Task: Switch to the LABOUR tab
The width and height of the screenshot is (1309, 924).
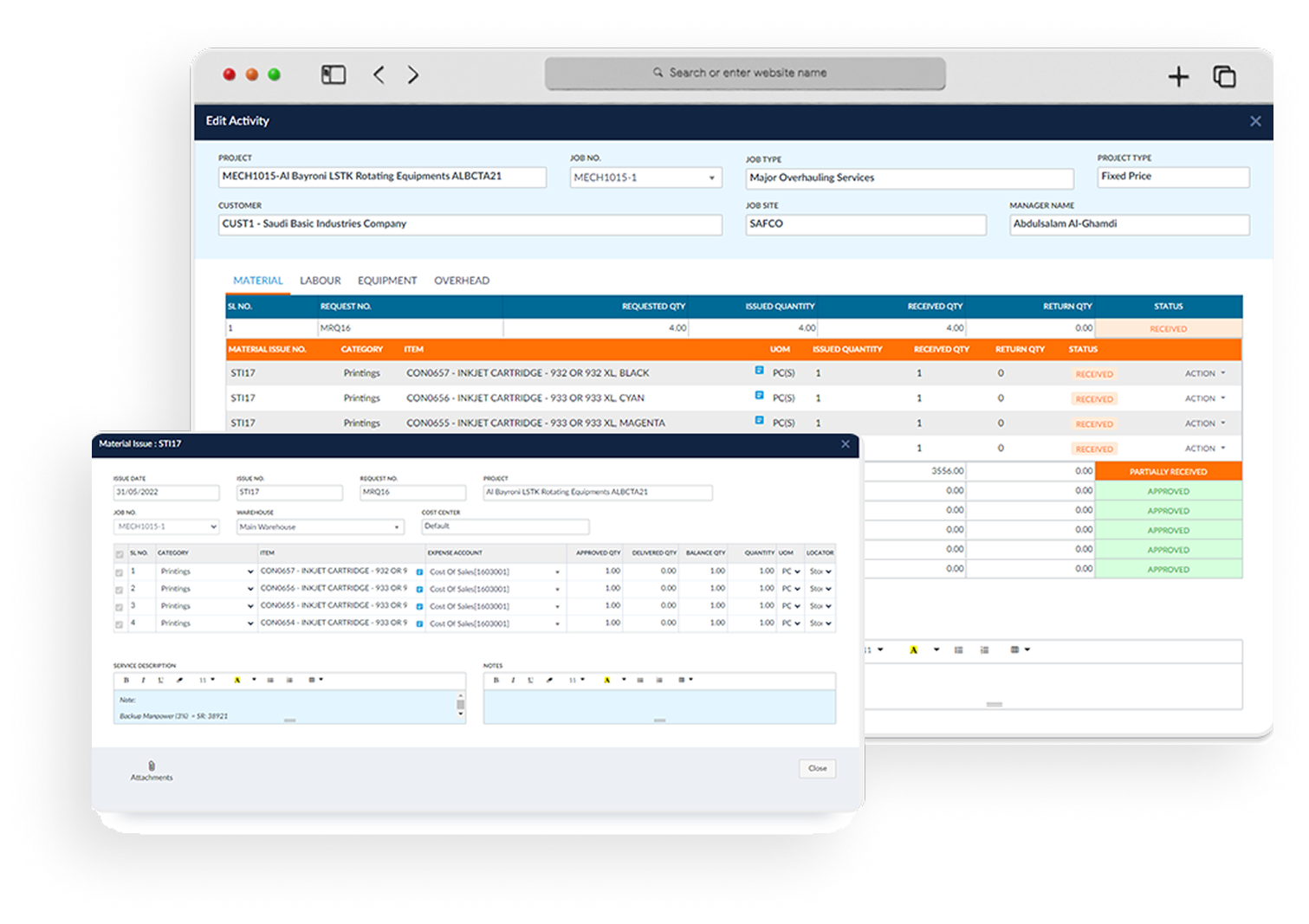Action: pyautogui.click(x=320, y=281)
